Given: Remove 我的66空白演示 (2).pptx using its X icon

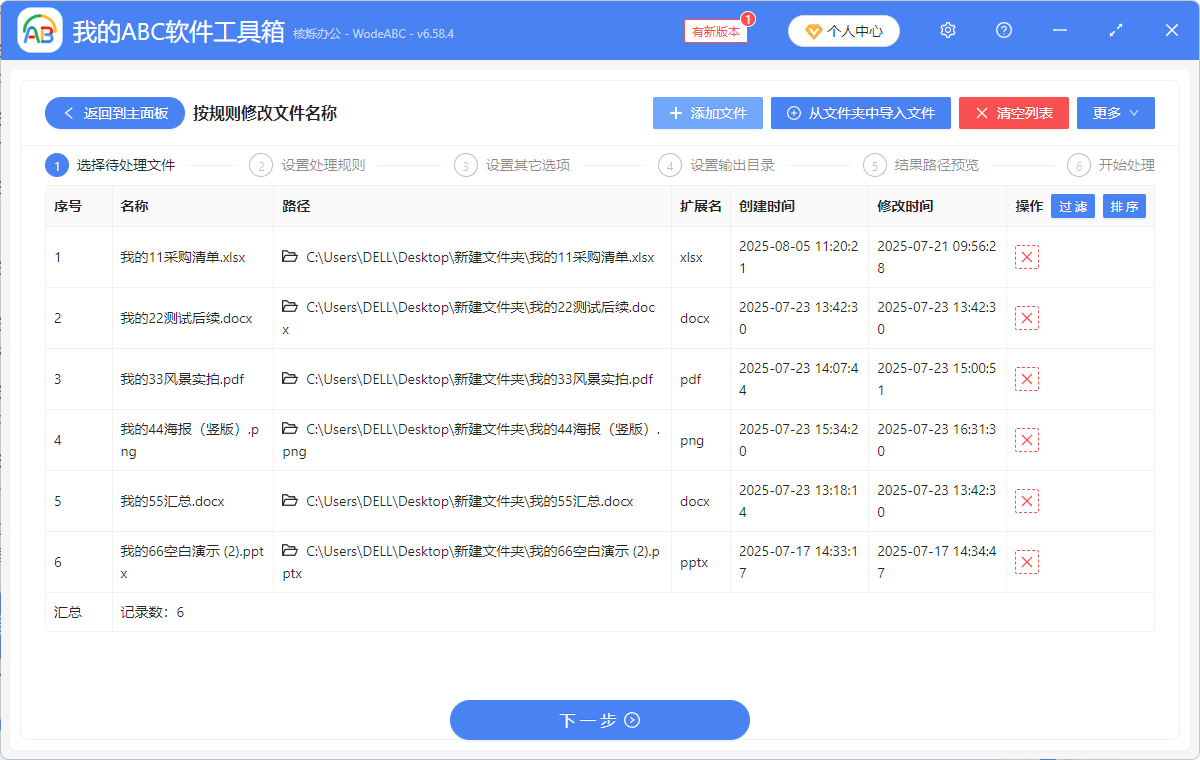Looking at the screenshot, I should click(1026, 561).
